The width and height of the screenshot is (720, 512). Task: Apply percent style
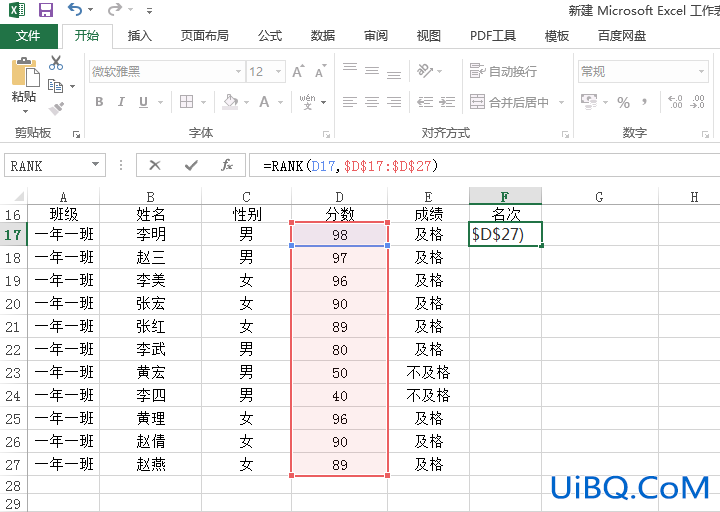623,102
